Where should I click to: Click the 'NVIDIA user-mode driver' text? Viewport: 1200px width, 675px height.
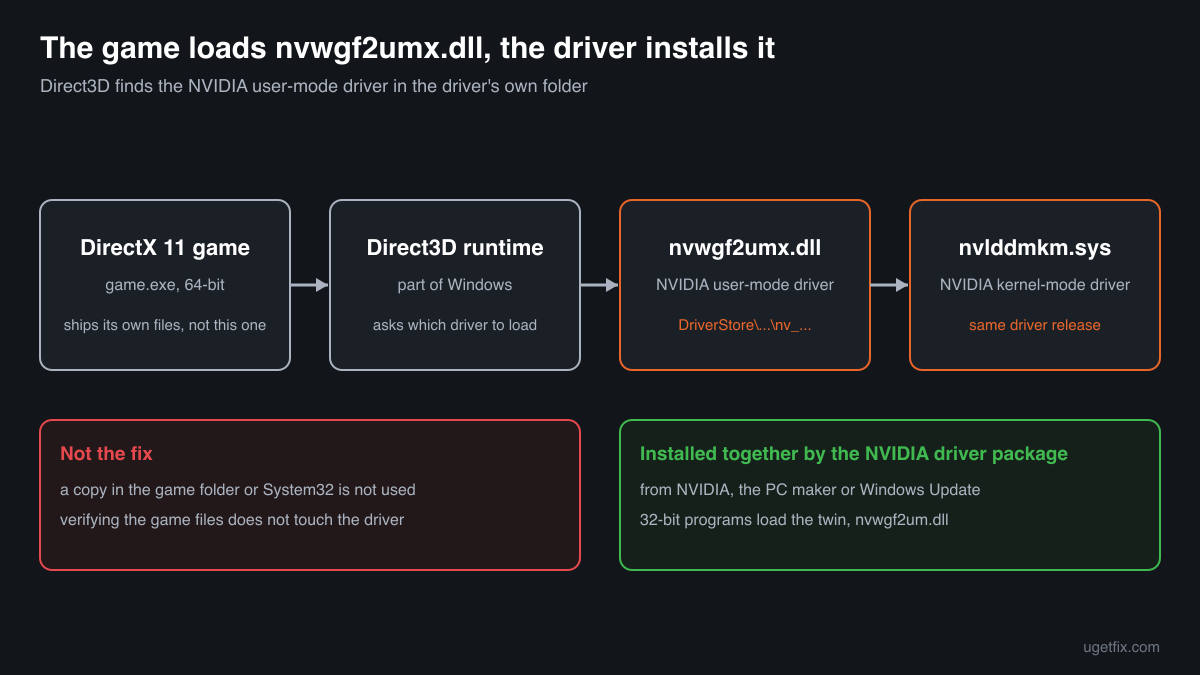745,285
